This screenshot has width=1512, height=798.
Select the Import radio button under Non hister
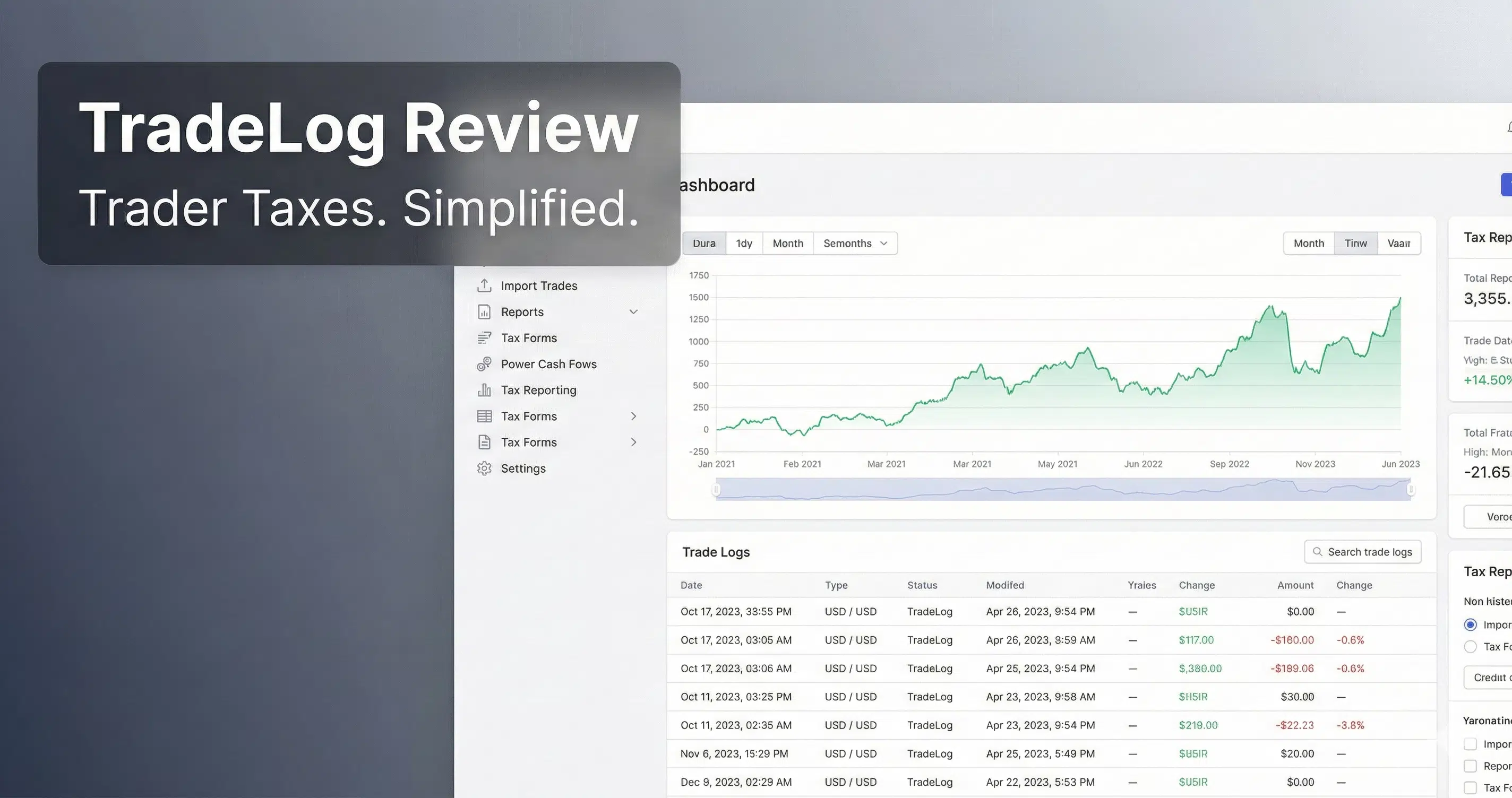(1471, 624)
